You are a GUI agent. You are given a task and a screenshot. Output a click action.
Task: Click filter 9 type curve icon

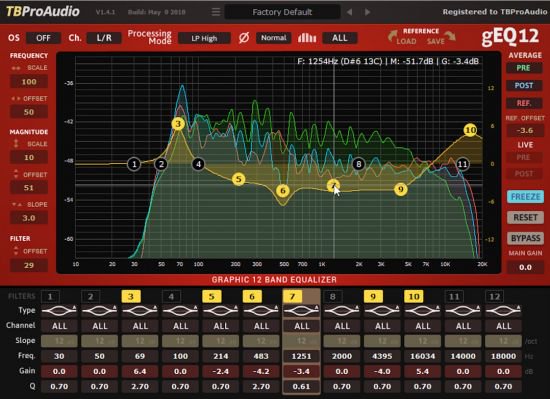[x=382, y=310]
